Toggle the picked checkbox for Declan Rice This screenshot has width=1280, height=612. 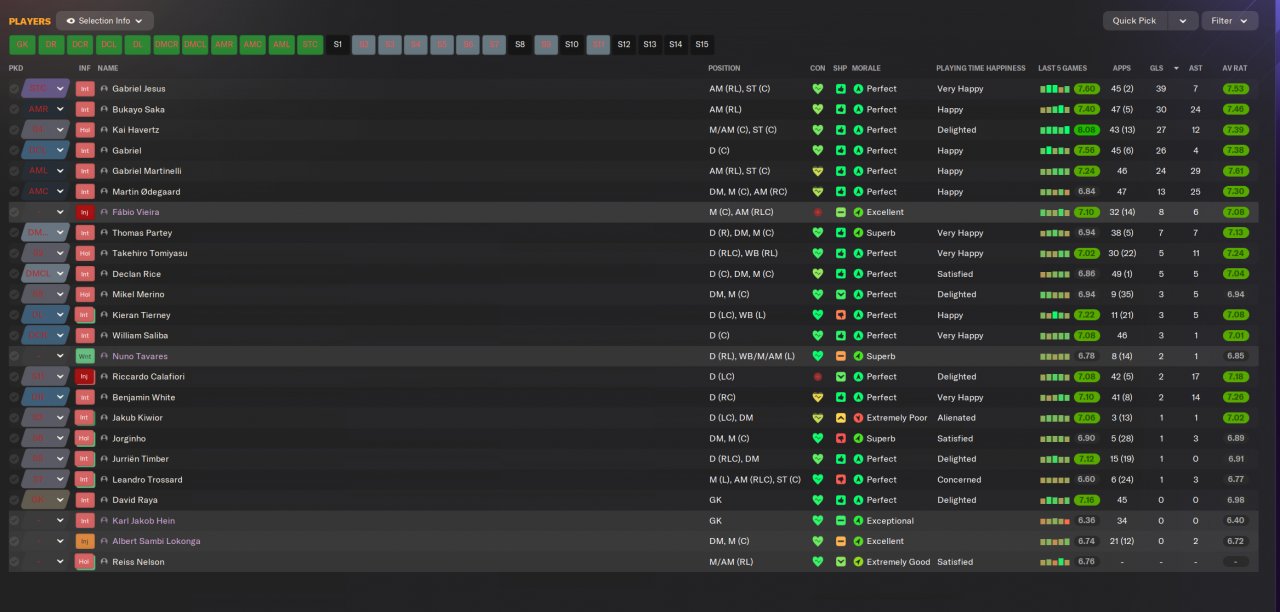coord(14,274)
